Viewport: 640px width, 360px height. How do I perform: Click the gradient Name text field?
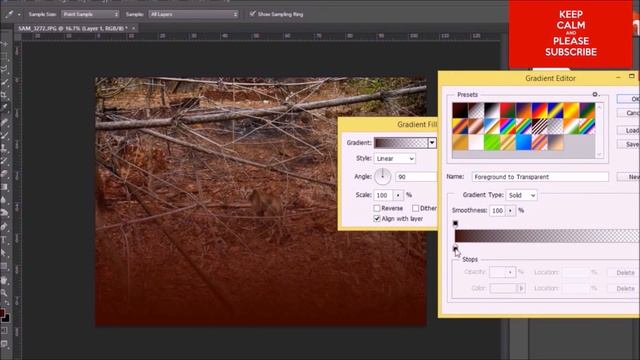coord(540,177)
